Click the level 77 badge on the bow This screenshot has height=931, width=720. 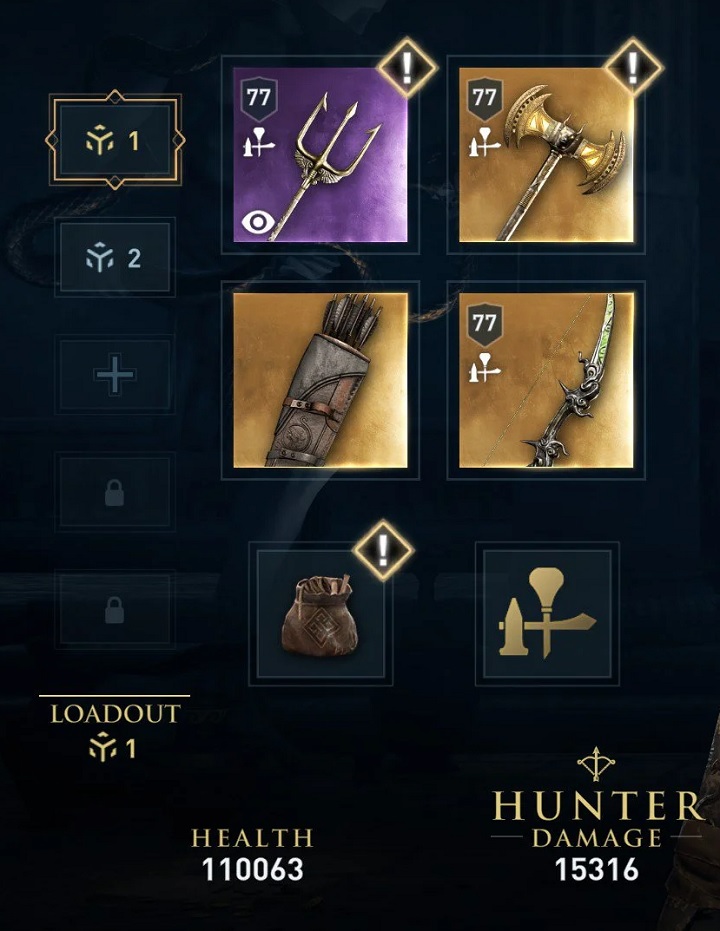coord(485,324)
